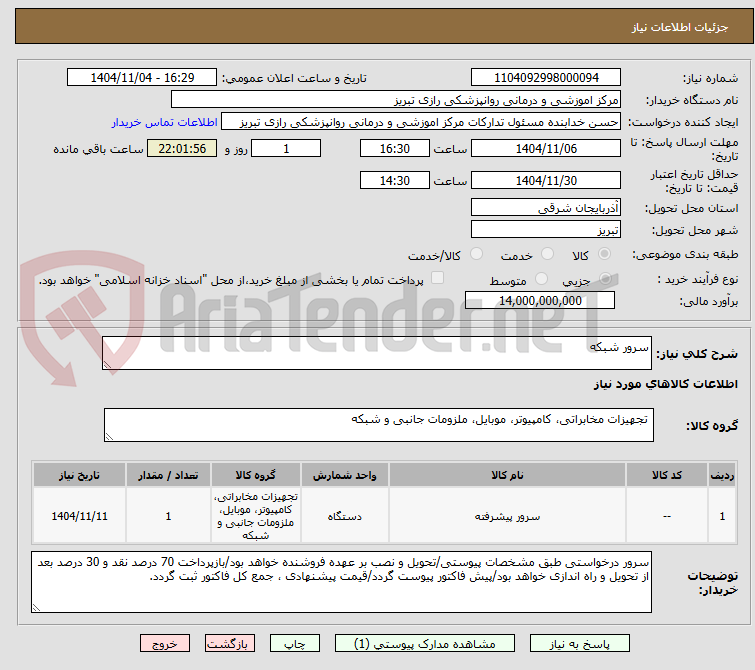755x670 pixels.
Task: Click the buyer notes box resize handle
Action: coord(36,608)
